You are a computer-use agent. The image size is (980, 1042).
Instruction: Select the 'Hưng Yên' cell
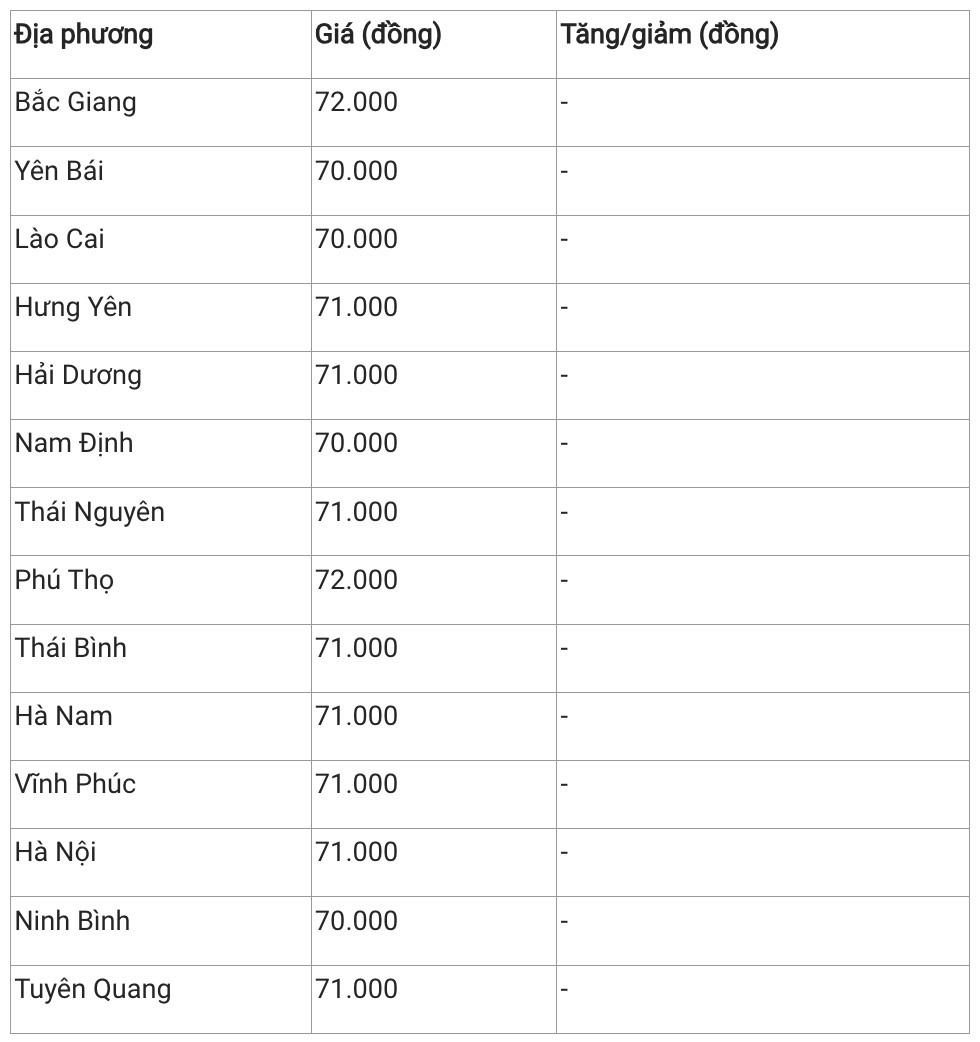(x=73, y=307)
